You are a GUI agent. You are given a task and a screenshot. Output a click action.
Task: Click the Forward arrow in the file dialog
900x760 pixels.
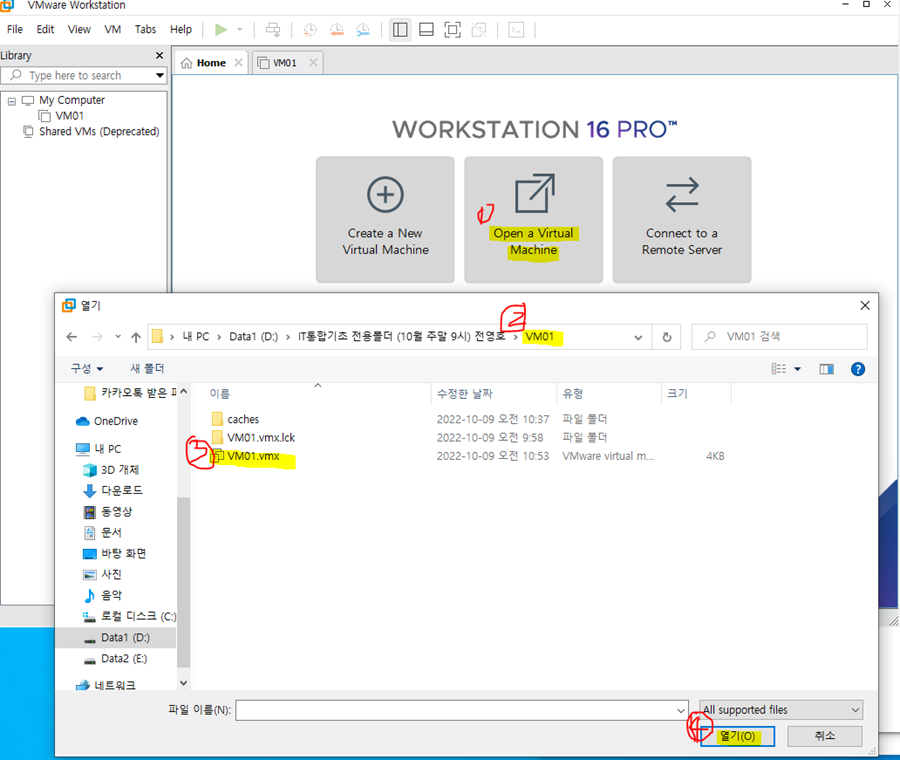click(x=98, y=337)
